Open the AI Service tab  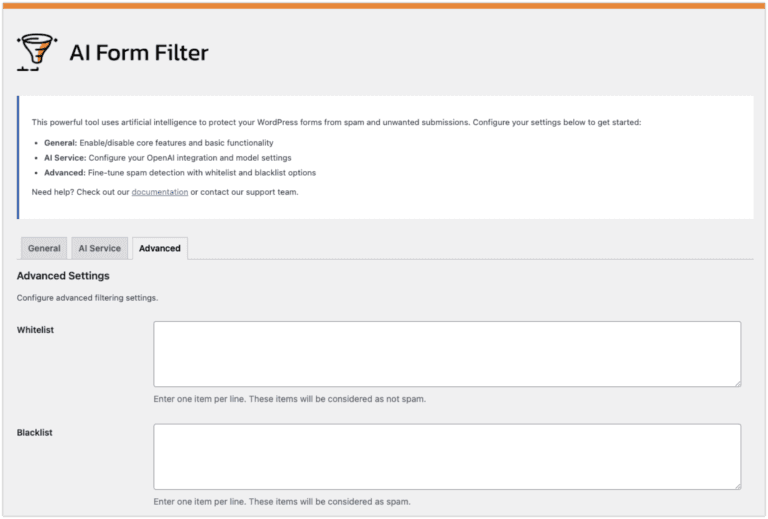pyautogui.click(x=99, y=248)
